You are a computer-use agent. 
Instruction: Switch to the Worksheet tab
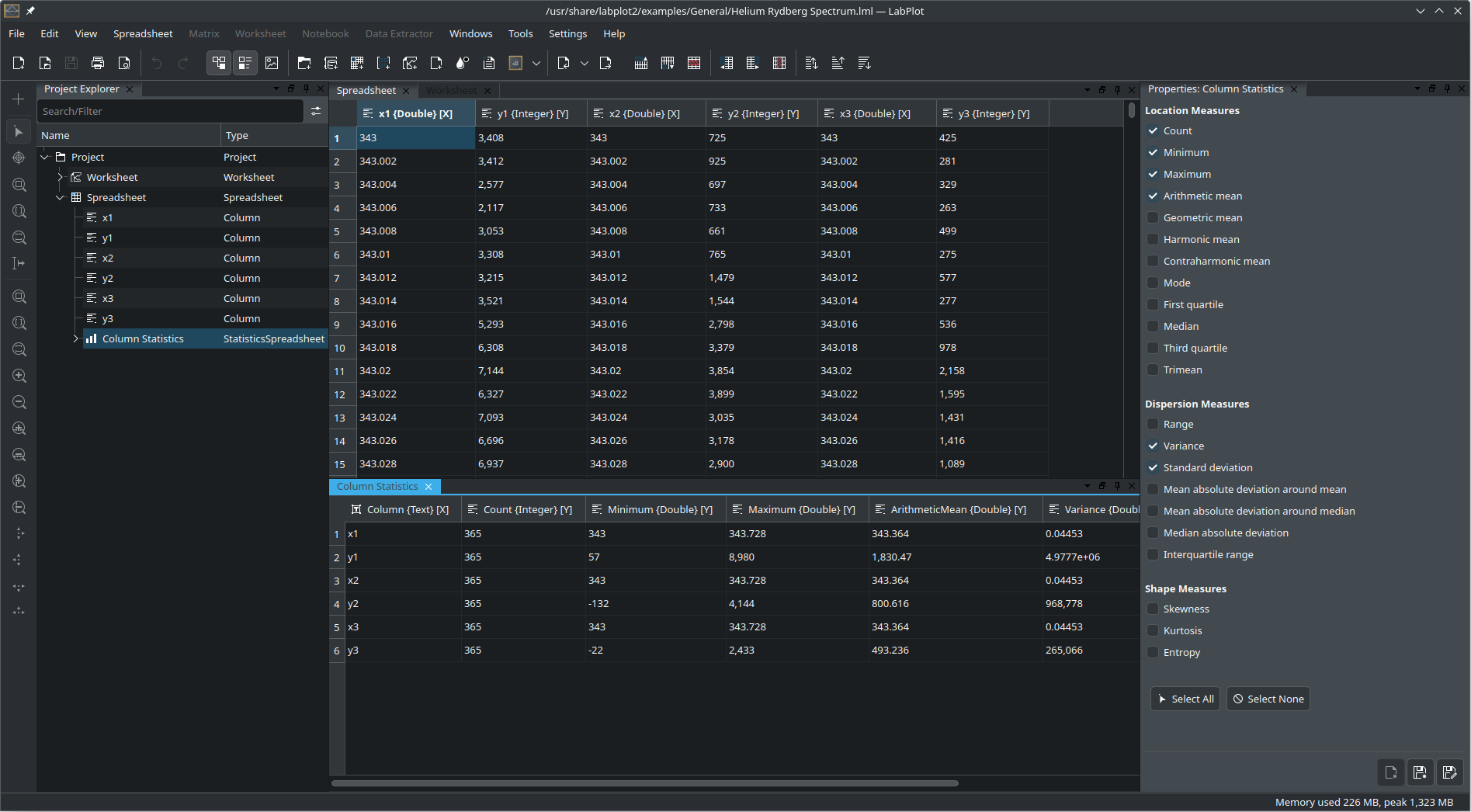452,91
